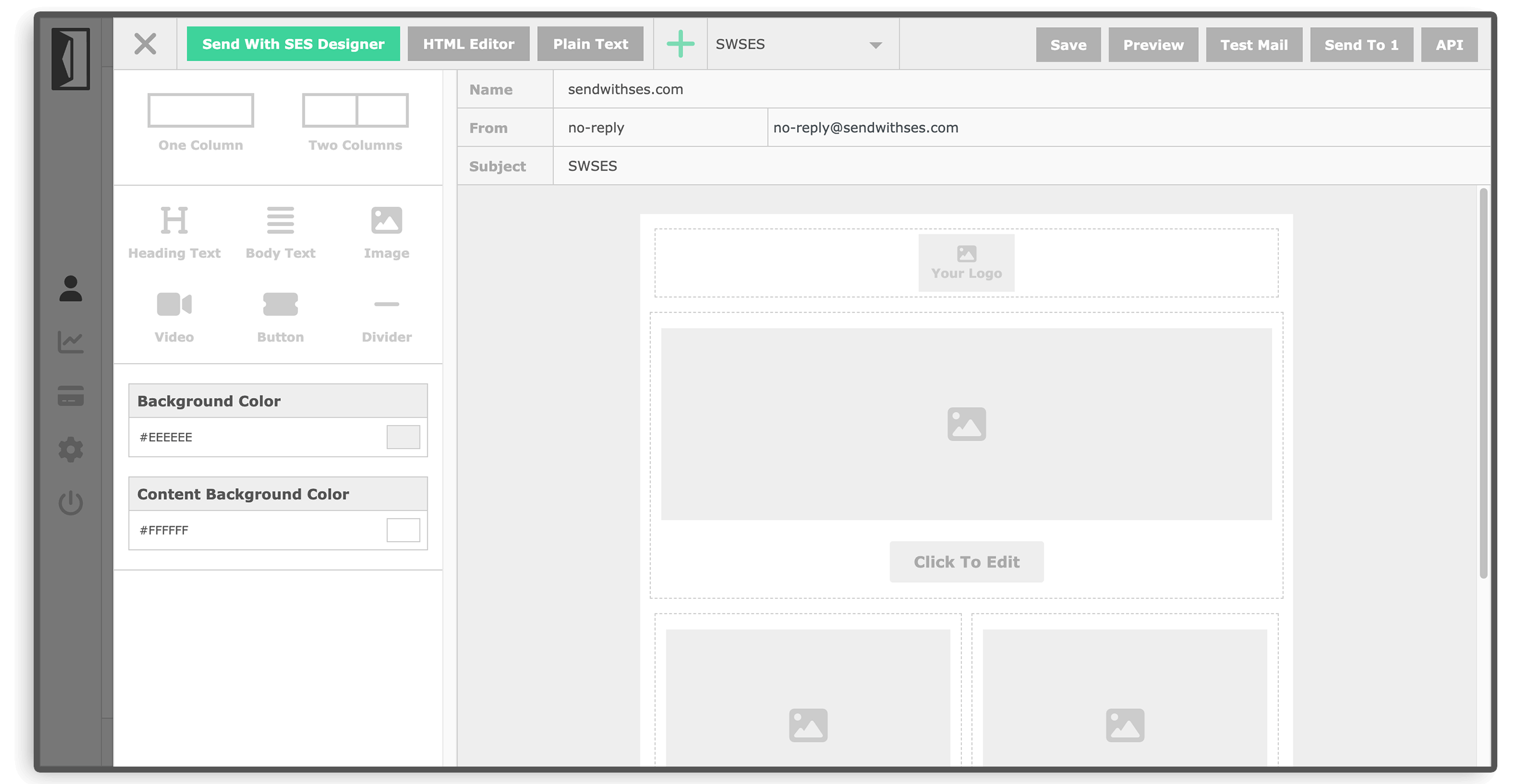Image resolution: width=1531 pixels, height=784 pixels.
Task: Open the settings gear icon in sidebar
Action: pos(70,449)
